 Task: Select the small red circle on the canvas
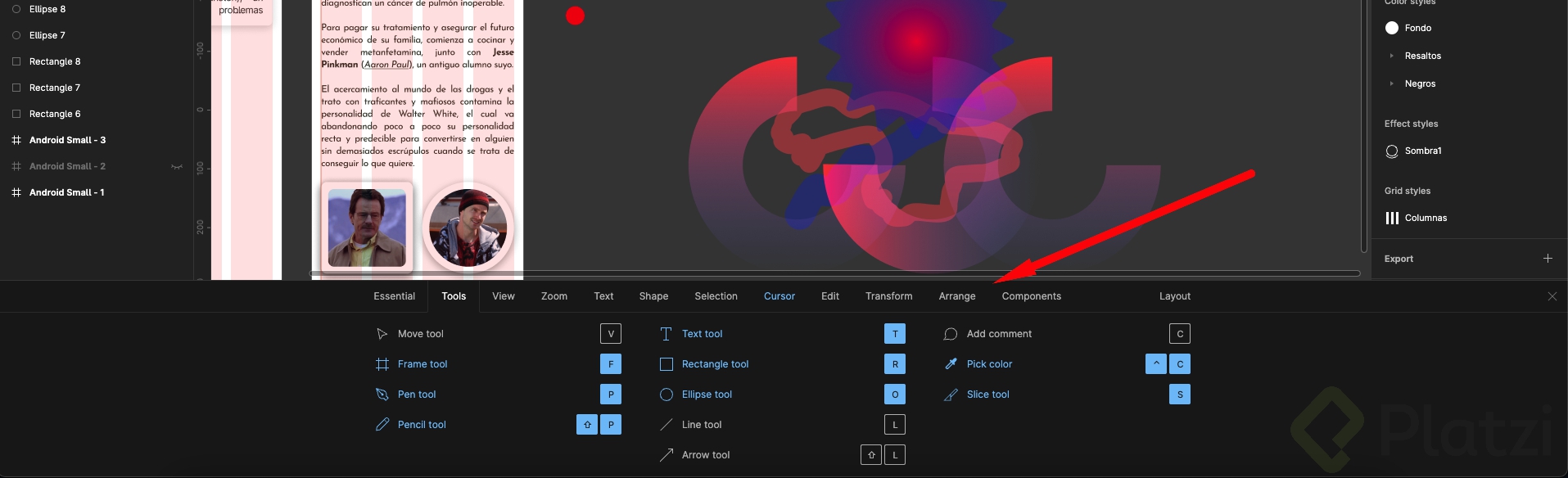click(576, 16)
